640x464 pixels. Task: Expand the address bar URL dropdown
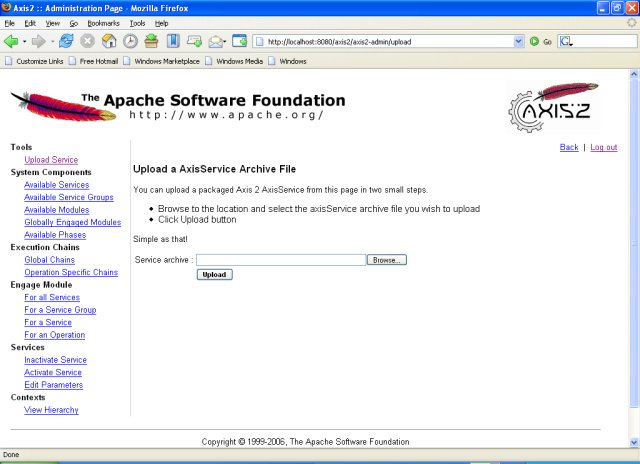coord(518,41)
